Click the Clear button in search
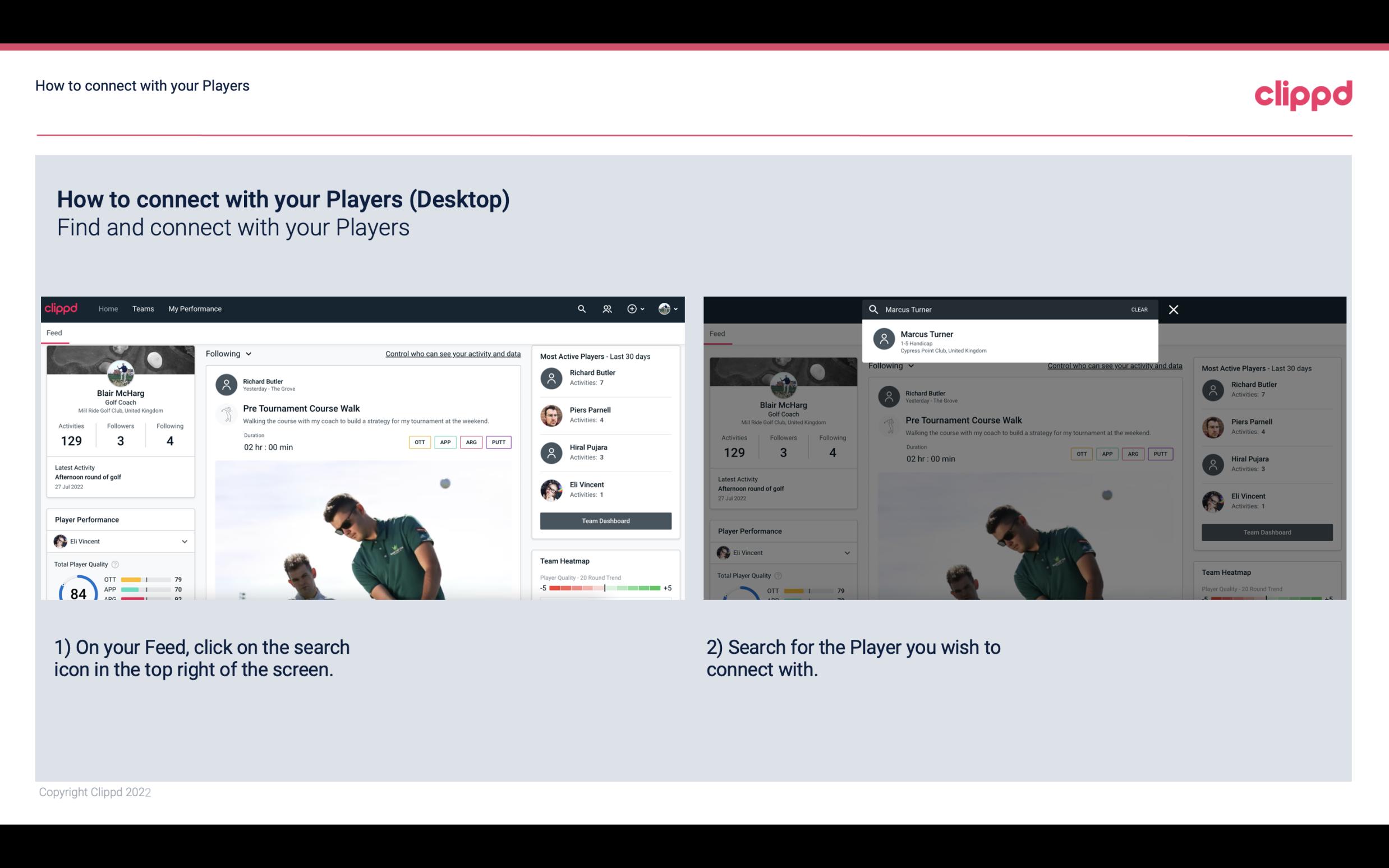1389x868 pixels. pos(1139,309)
